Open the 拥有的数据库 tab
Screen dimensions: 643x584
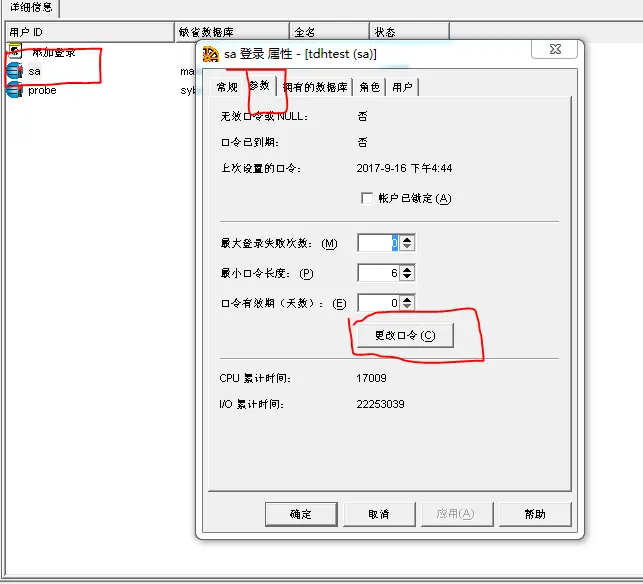315,87
